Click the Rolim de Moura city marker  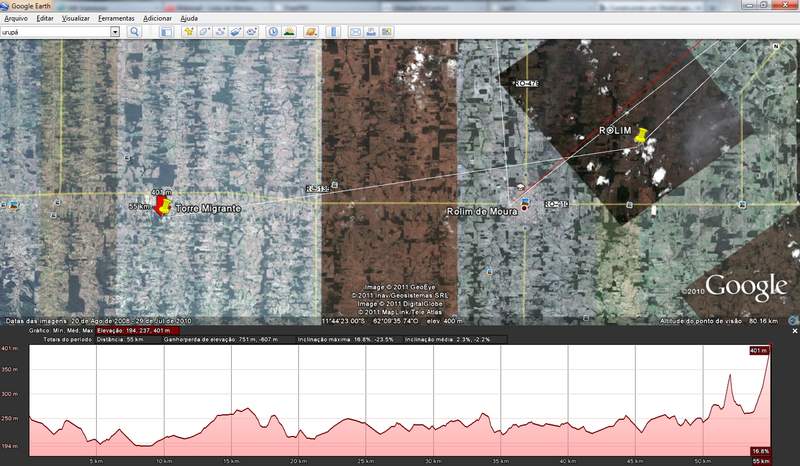(x=524, y=208)
